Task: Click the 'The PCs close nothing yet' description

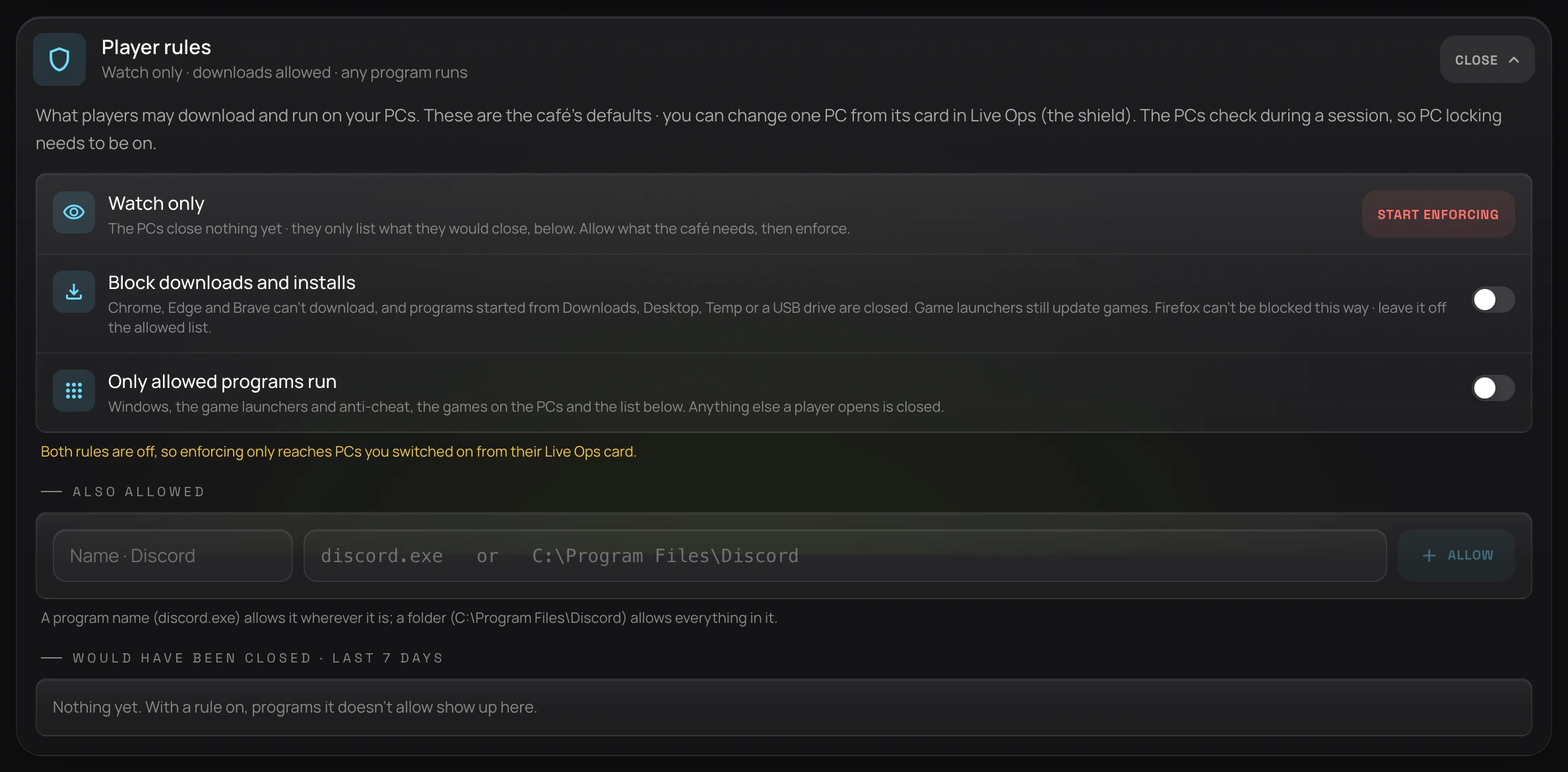Action: [x=479, y=228]
